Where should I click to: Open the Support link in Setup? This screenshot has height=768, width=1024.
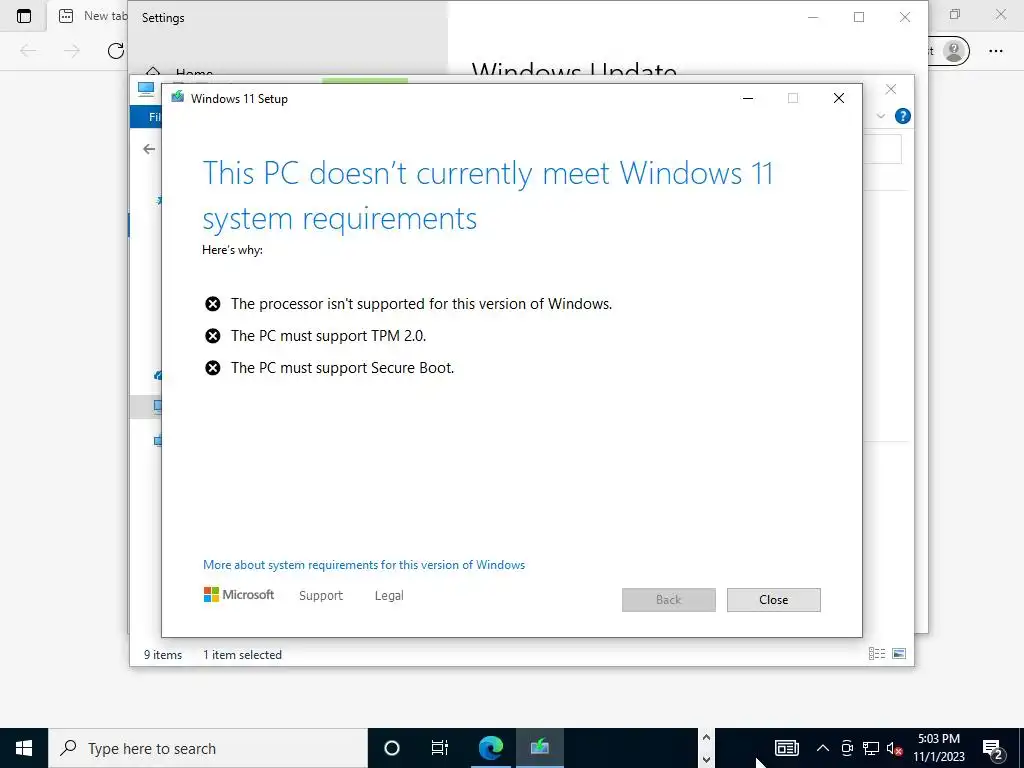(x=321, y=596)
